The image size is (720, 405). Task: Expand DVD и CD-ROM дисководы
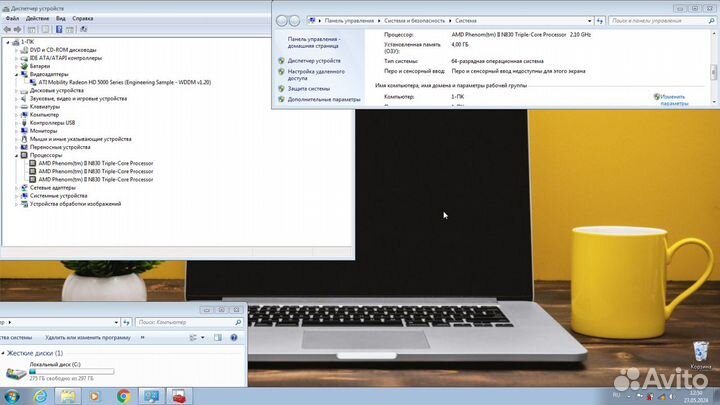16,50
